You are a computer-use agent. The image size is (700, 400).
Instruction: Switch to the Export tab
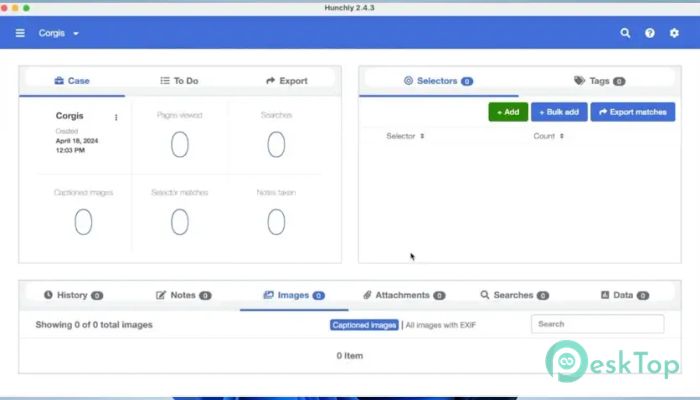(287, 81)
